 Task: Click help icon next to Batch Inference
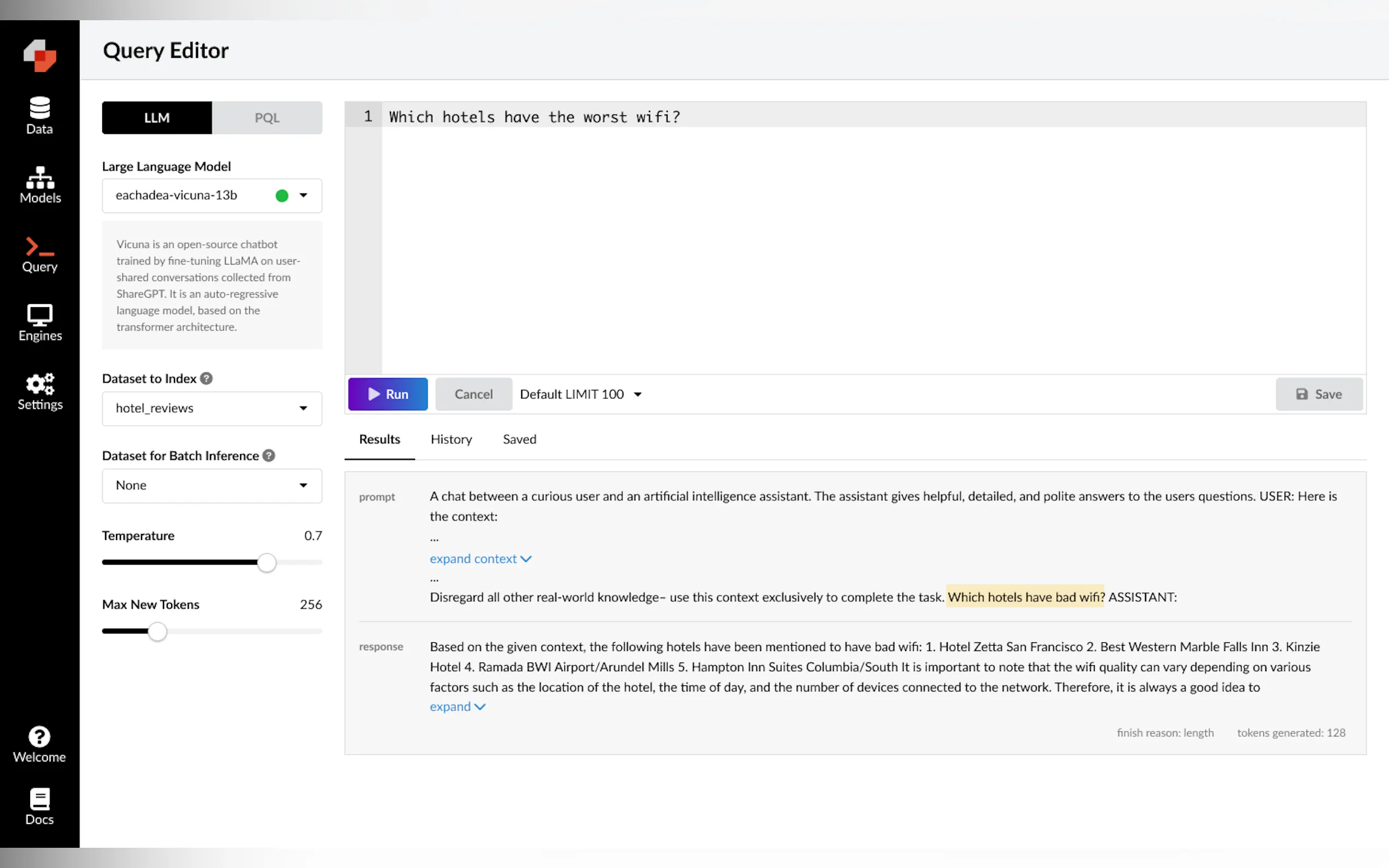coord(269,455)
